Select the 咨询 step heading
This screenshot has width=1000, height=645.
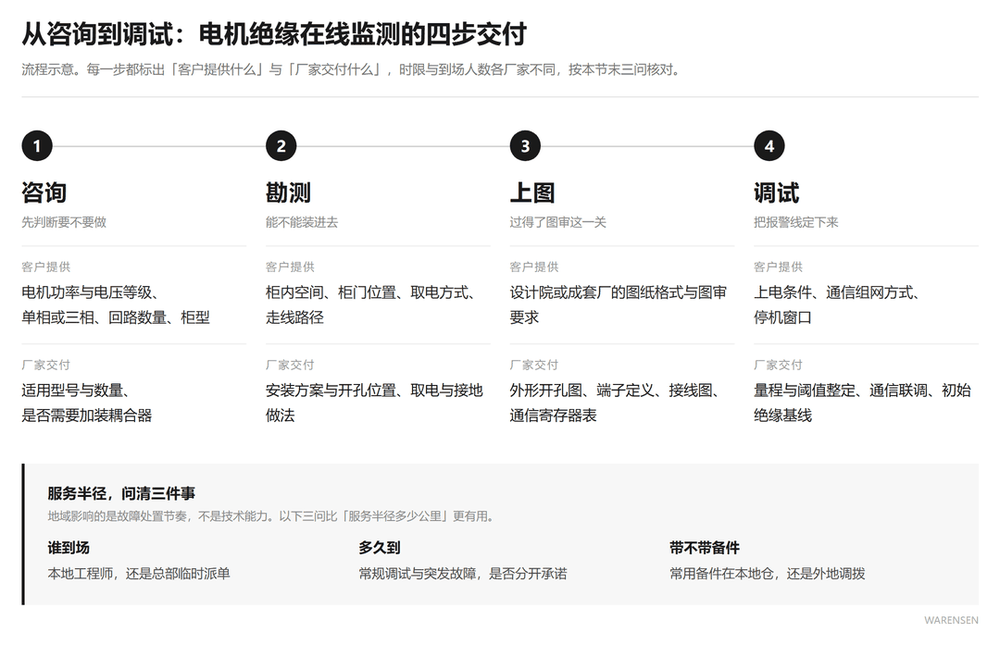[44, 193]
